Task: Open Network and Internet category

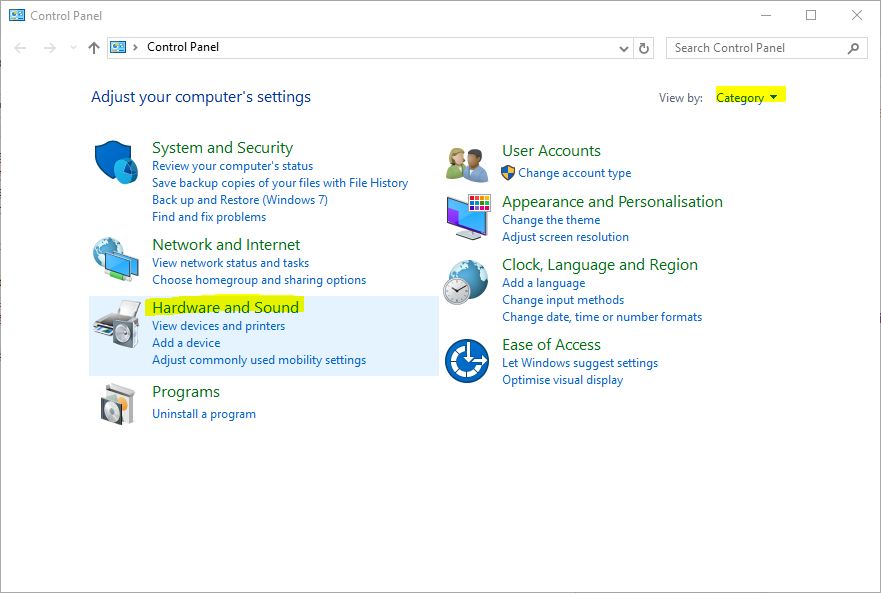Action: click(x=226, y=245)
